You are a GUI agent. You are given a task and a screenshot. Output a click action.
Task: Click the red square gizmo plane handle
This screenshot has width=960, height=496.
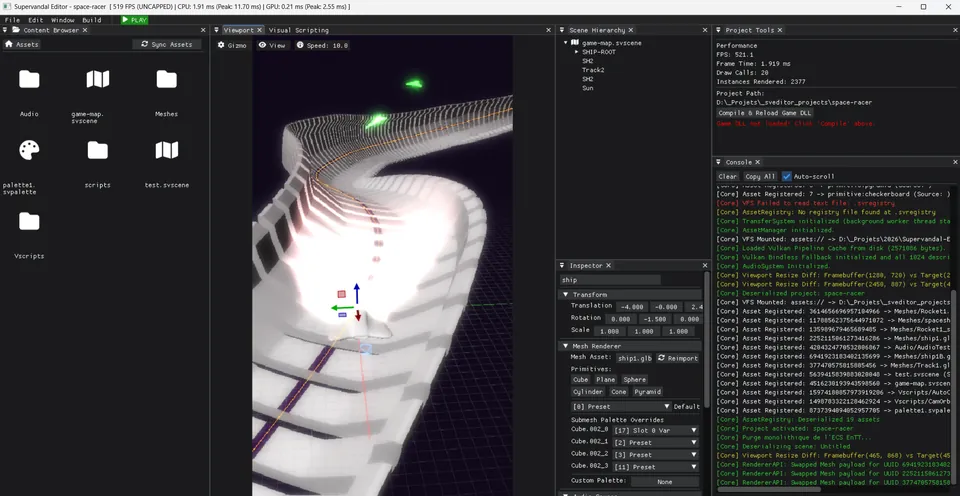tap(342, 294)
